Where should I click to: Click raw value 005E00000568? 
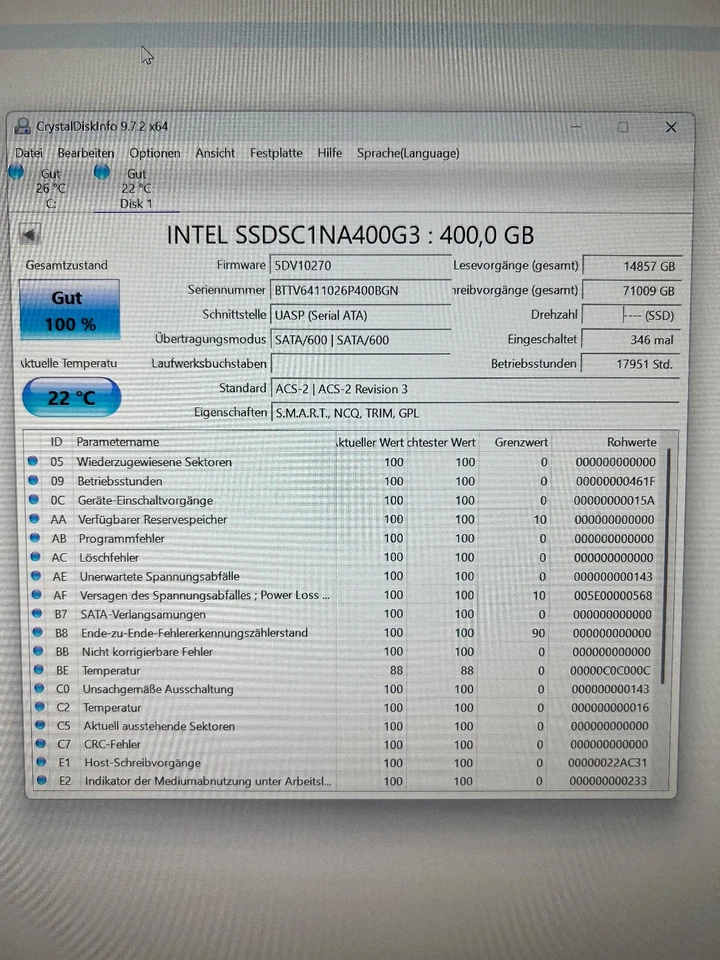click(x=613, y=596)
